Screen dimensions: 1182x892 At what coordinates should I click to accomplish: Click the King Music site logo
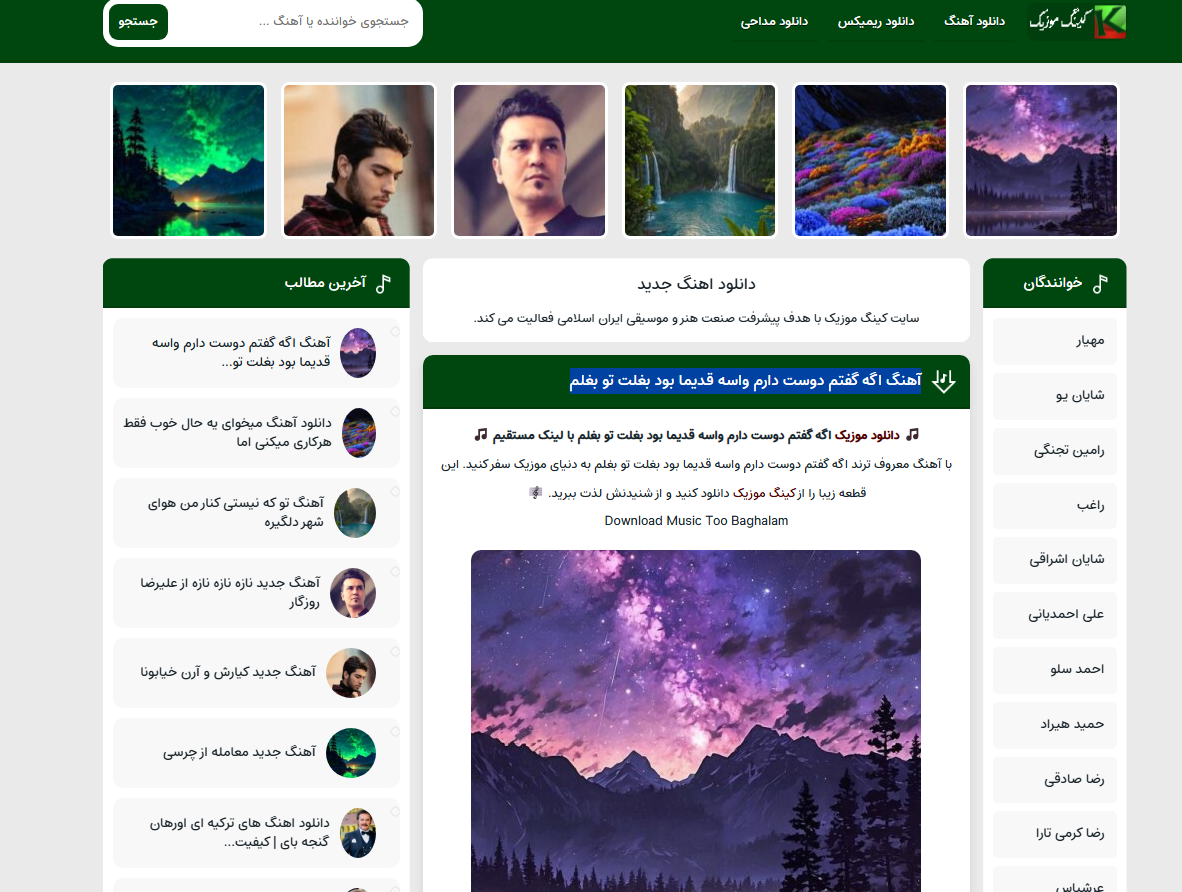click(x=1077, y=21)
